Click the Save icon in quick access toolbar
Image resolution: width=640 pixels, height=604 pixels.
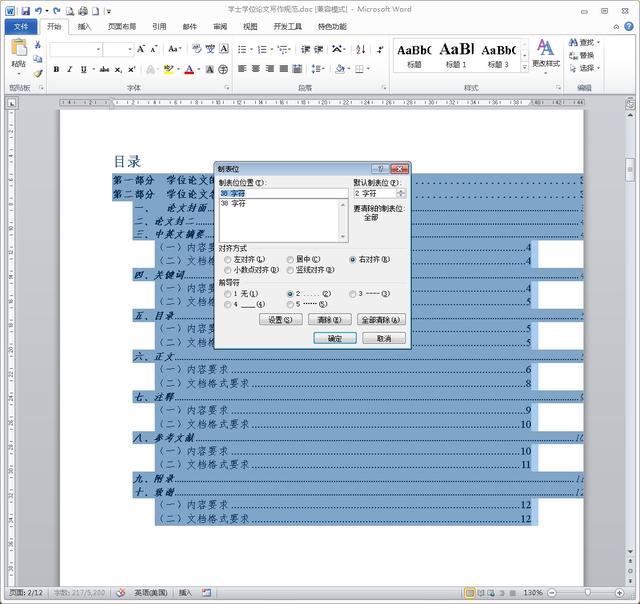click(25, 11)
